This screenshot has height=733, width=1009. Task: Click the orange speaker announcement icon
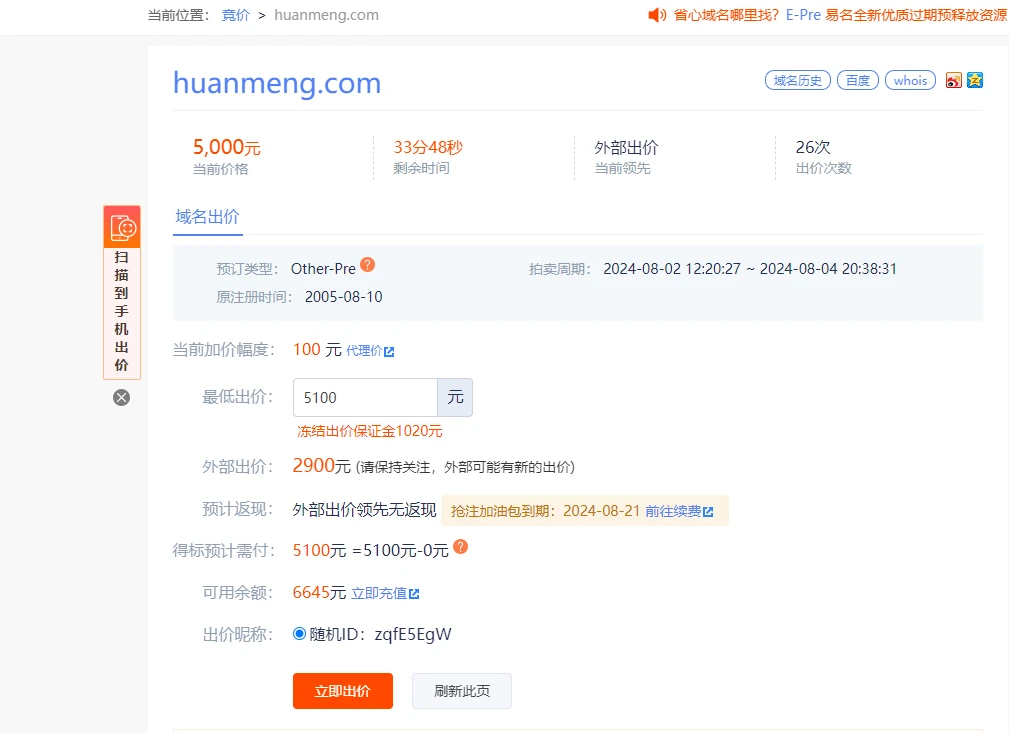656,15
